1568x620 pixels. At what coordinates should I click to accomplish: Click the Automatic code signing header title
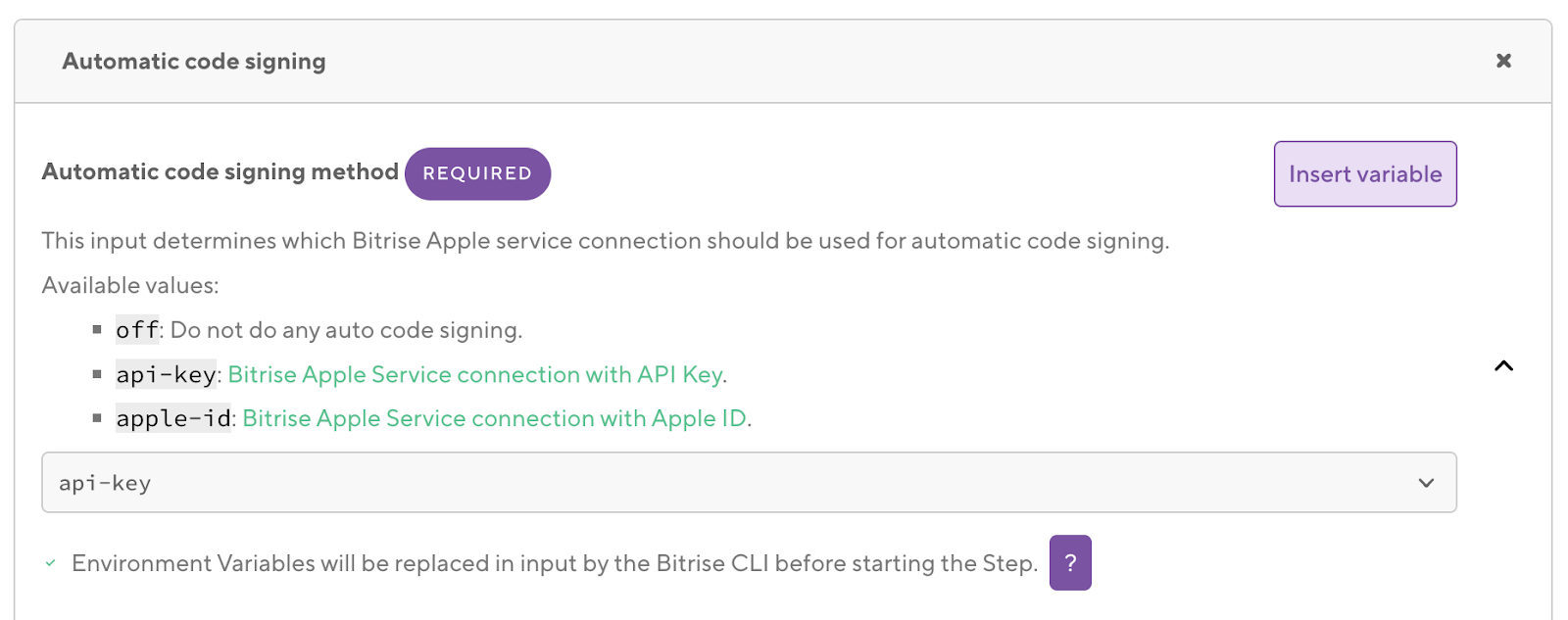tap(194, 62)
